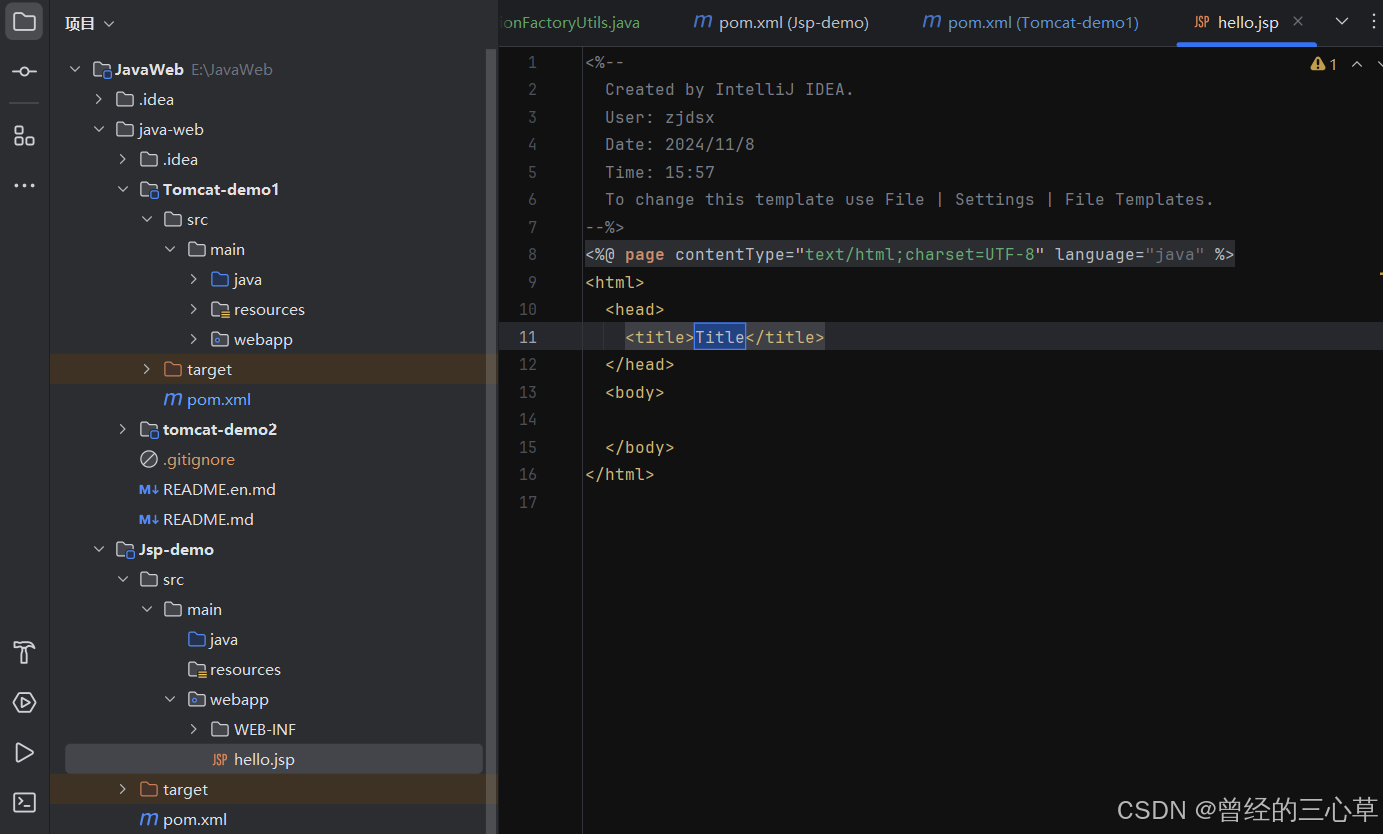The height and width of the screenshot is (834, 1383).
Task: Open the Services tool window icon
Action: (24, 703)
